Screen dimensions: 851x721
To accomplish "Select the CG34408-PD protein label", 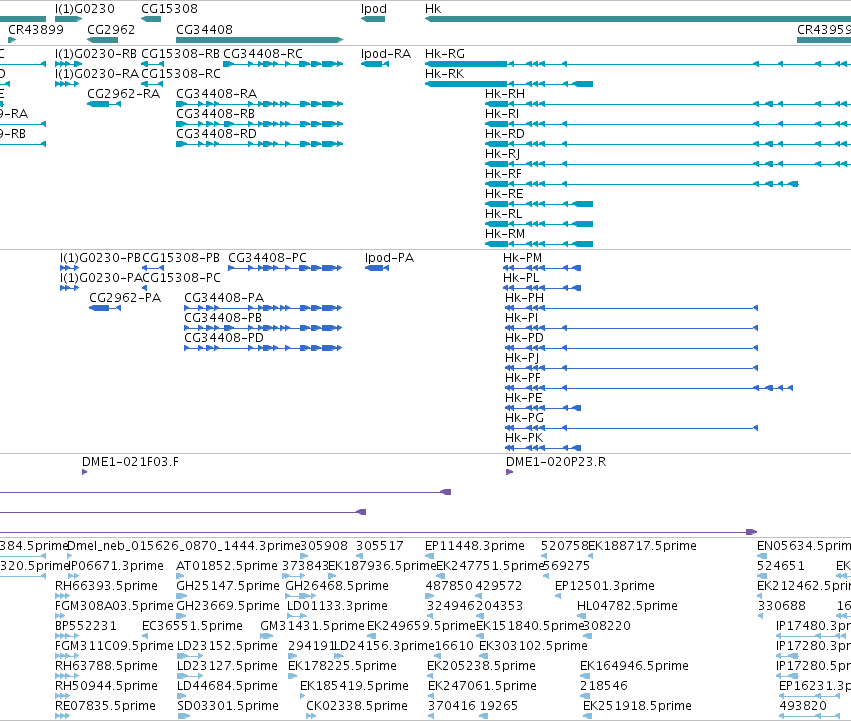I will pos(224,338).
